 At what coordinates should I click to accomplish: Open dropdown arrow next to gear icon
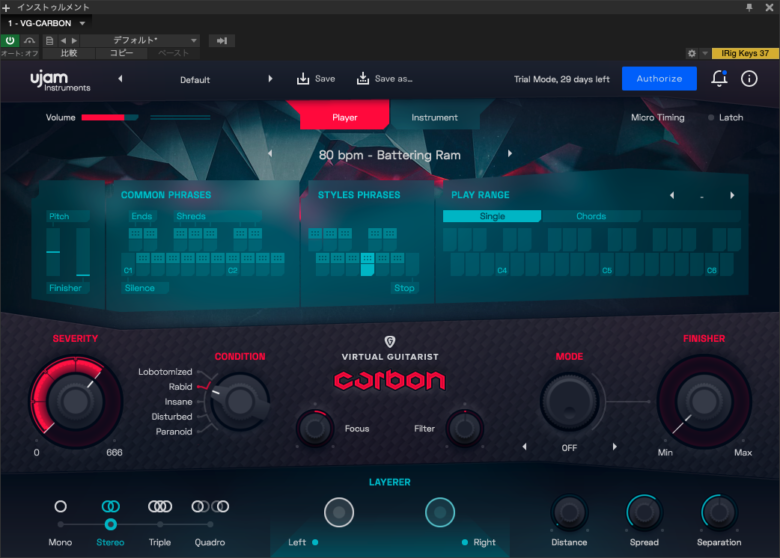704,53
